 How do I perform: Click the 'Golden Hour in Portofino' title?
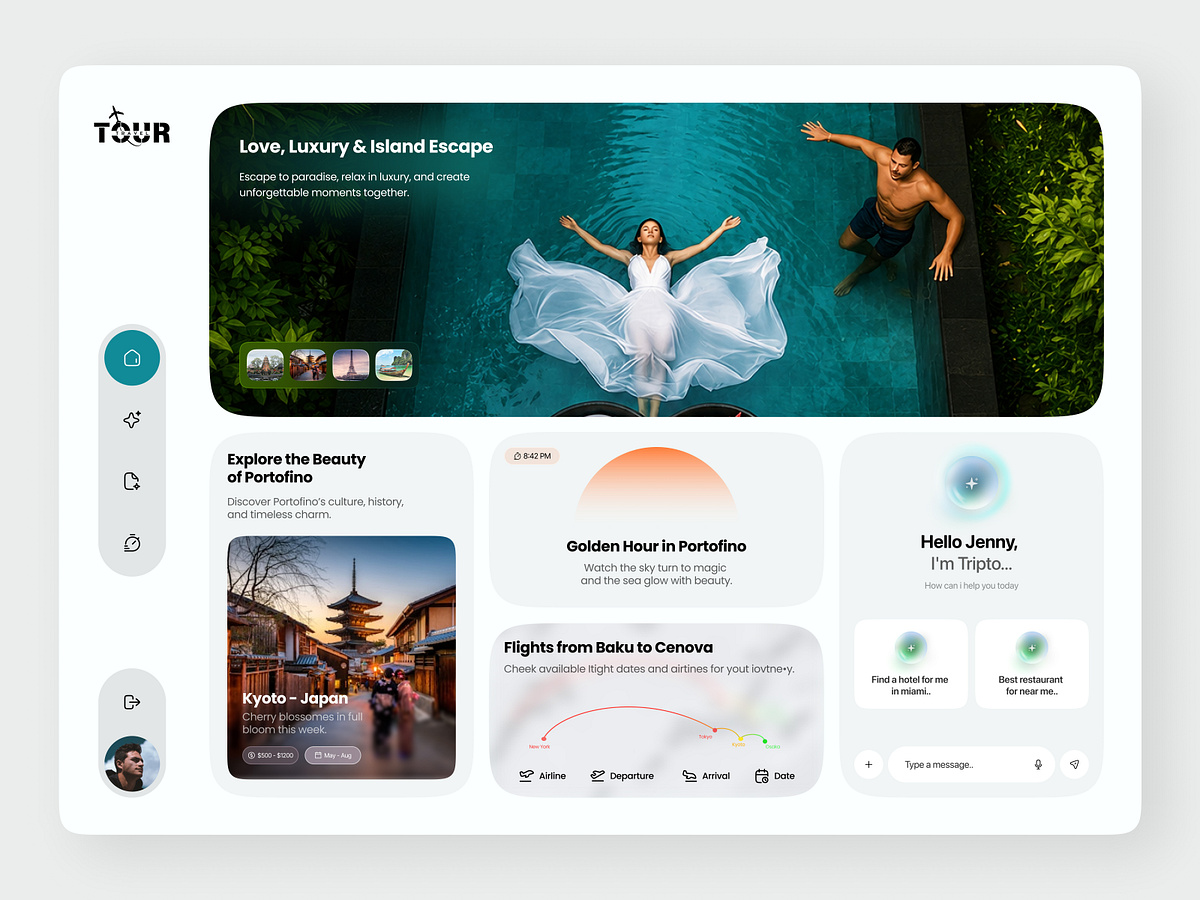pos(656,546)
